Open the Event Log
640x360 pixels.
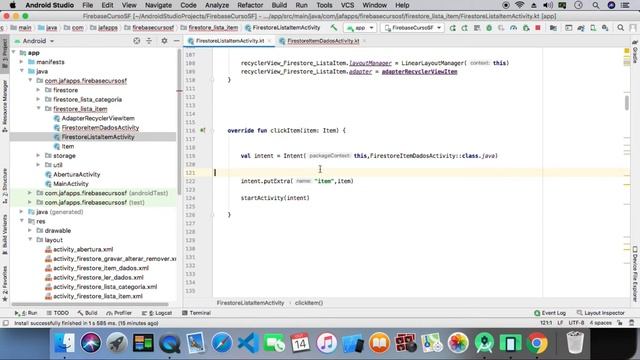550,313
